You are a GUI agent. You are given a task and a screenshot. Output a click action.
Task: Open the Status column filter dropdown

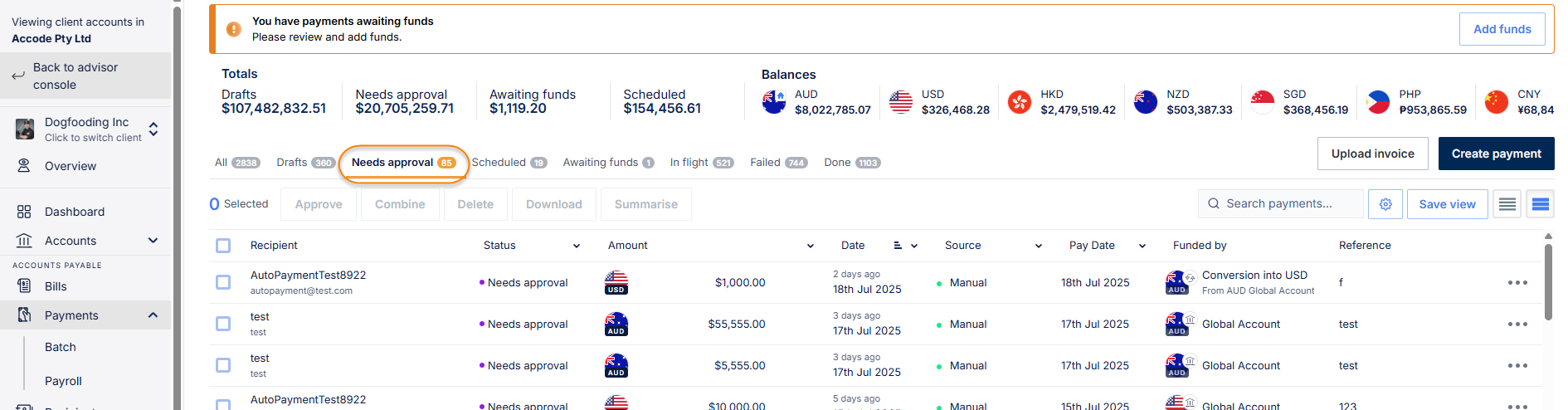(577, 246)
